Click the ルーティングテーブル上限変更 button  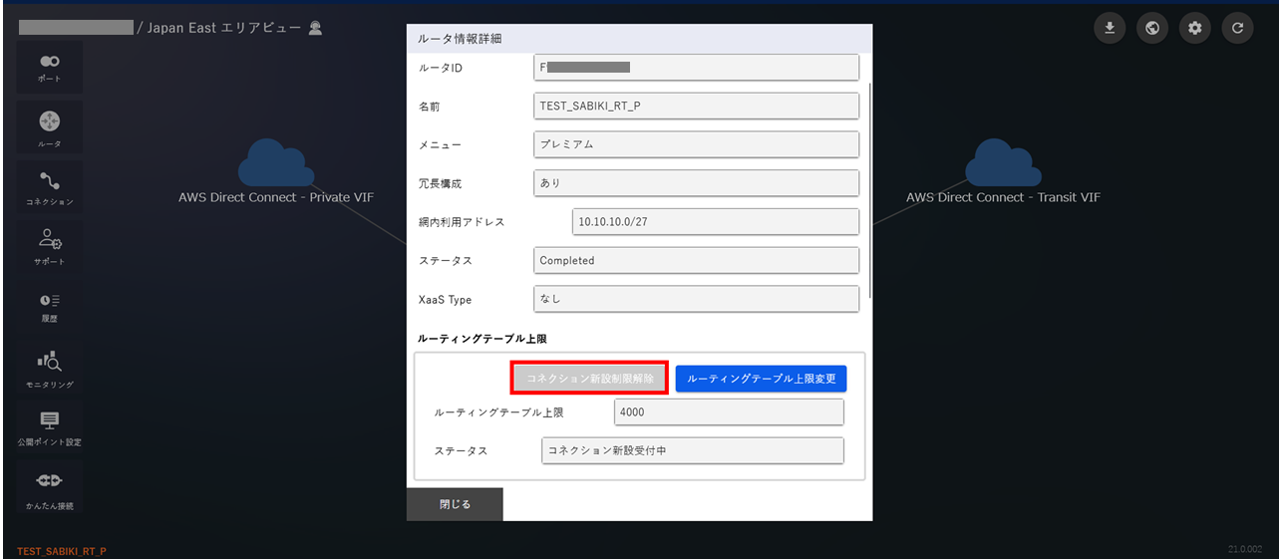click(761, 379)
